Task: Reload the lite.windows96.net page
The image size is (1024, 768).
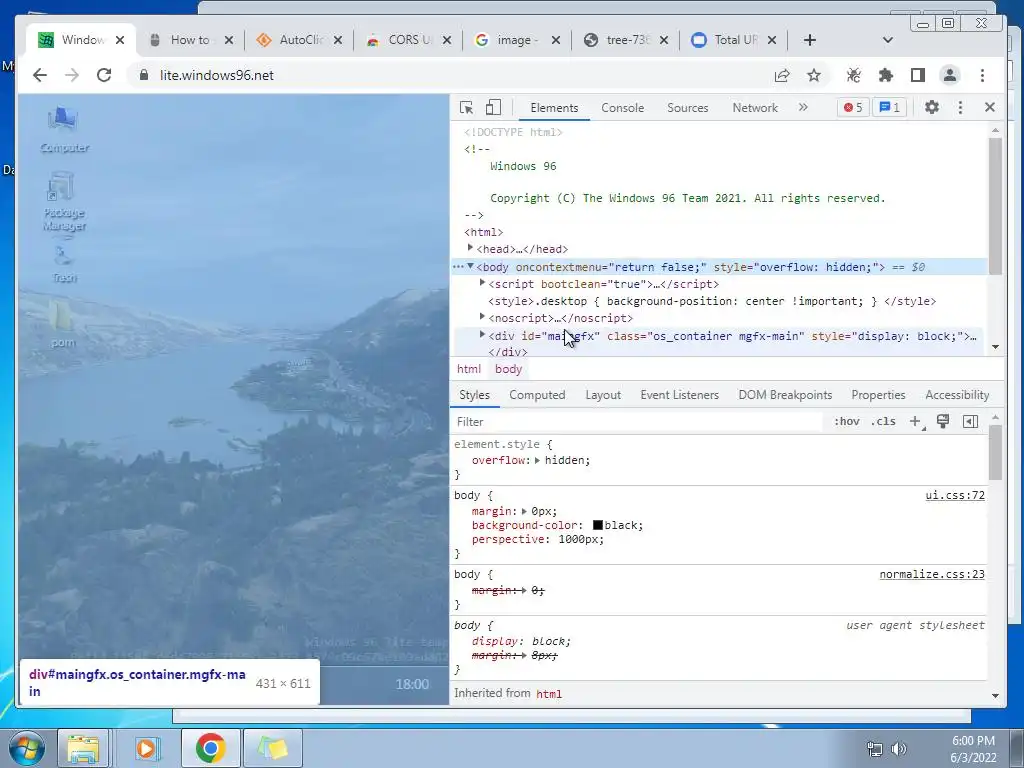Action: point(104,75)
